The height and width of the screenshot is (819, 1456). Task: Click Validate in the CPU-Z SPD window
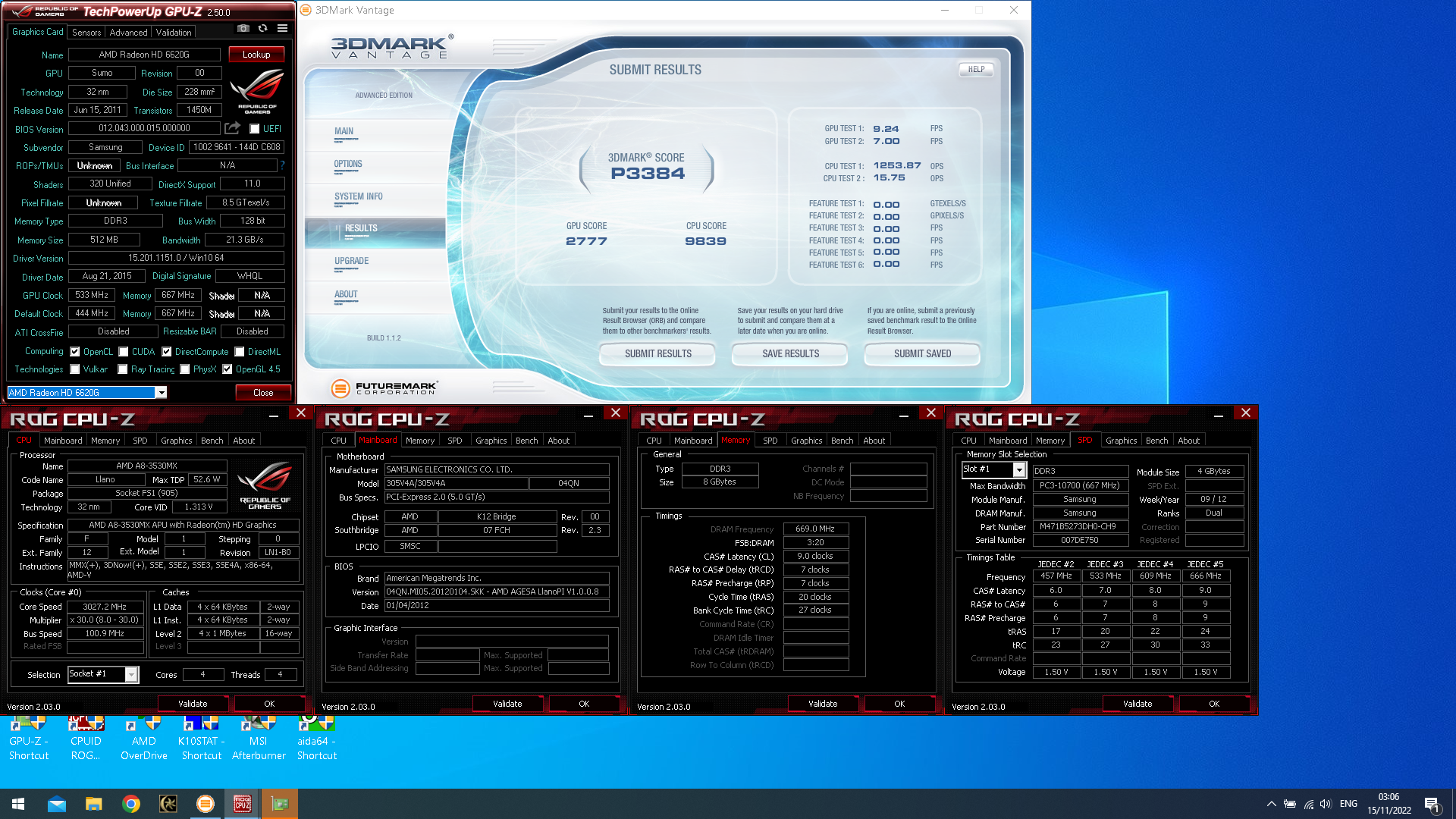pos(1137,704)
